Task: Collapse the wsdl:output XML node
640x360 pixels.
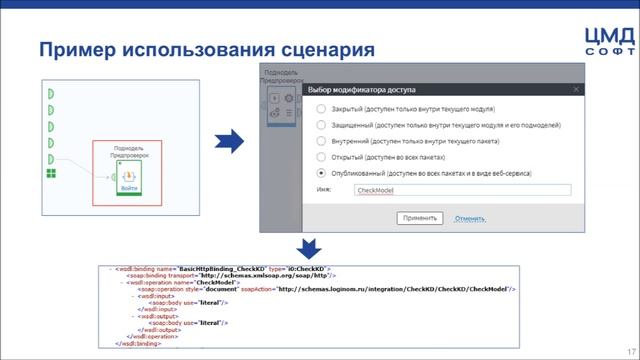Action: (x=133, y=316)
